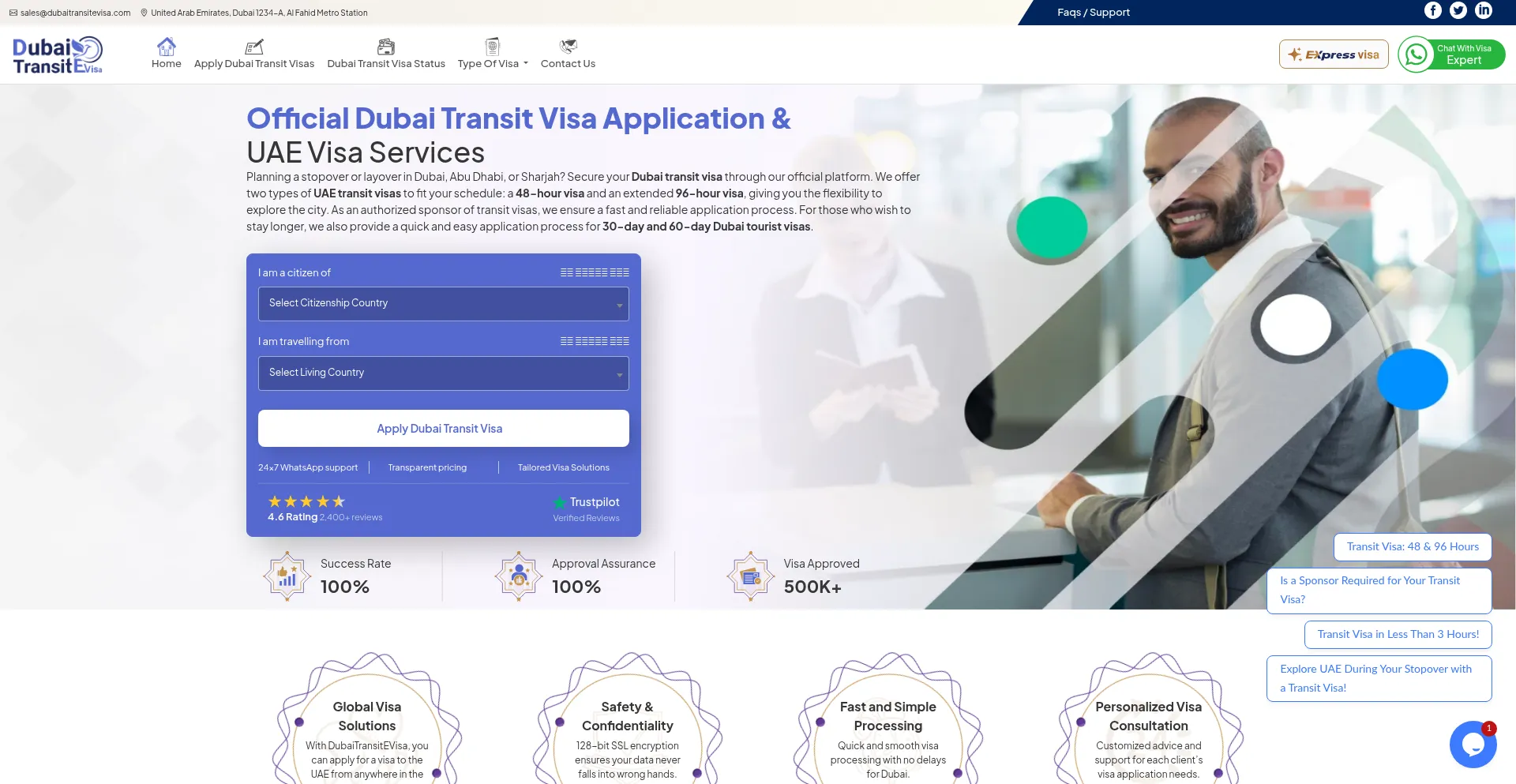Click the Dubai Transit Visa Status icon
The height and width of the screenshot is (784, 1516).
(x=386, y=47)
